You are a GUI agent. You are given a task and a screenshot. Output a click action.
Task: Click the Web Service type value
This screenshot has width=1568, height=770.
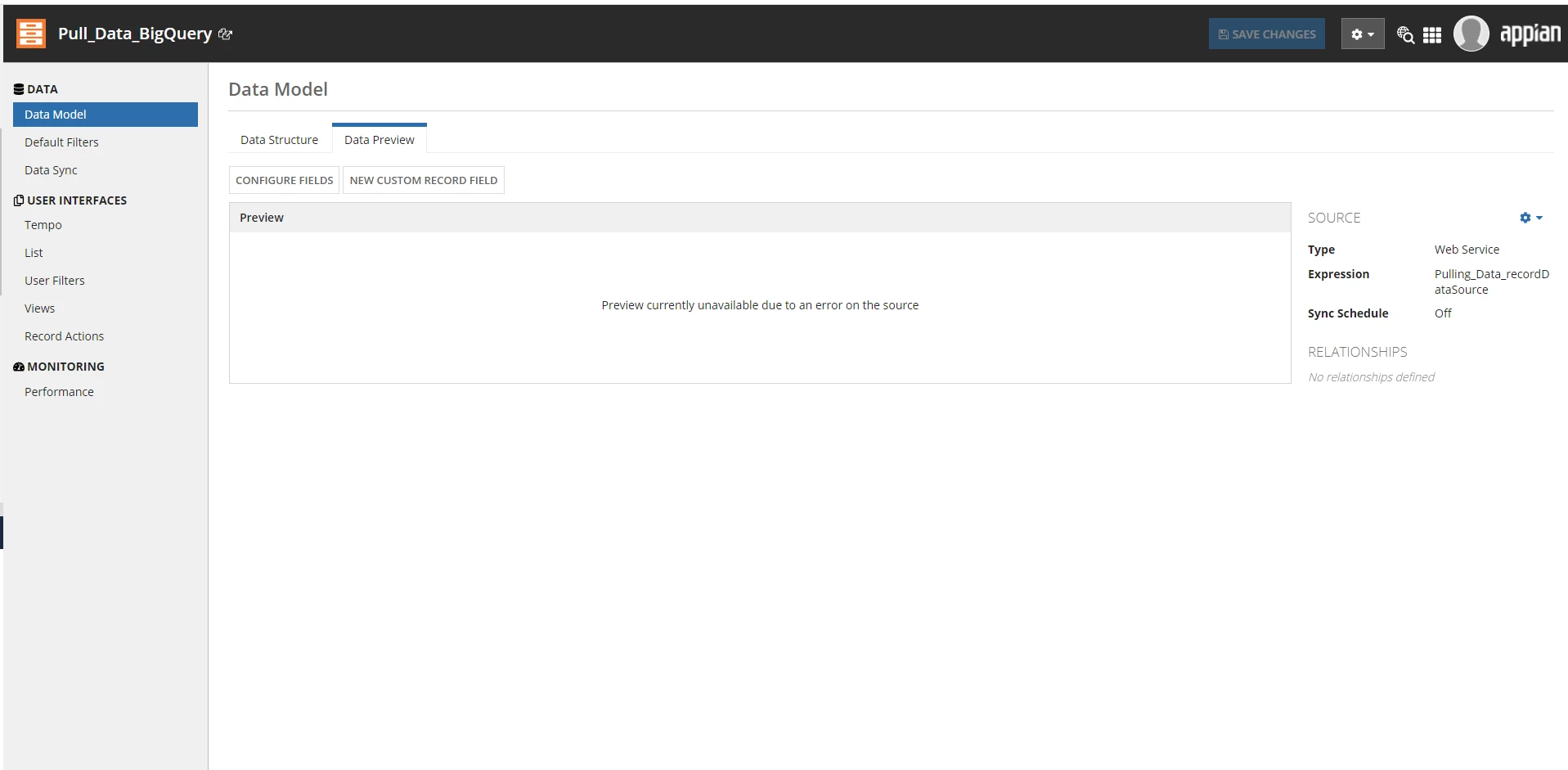tap(1467, 250)
